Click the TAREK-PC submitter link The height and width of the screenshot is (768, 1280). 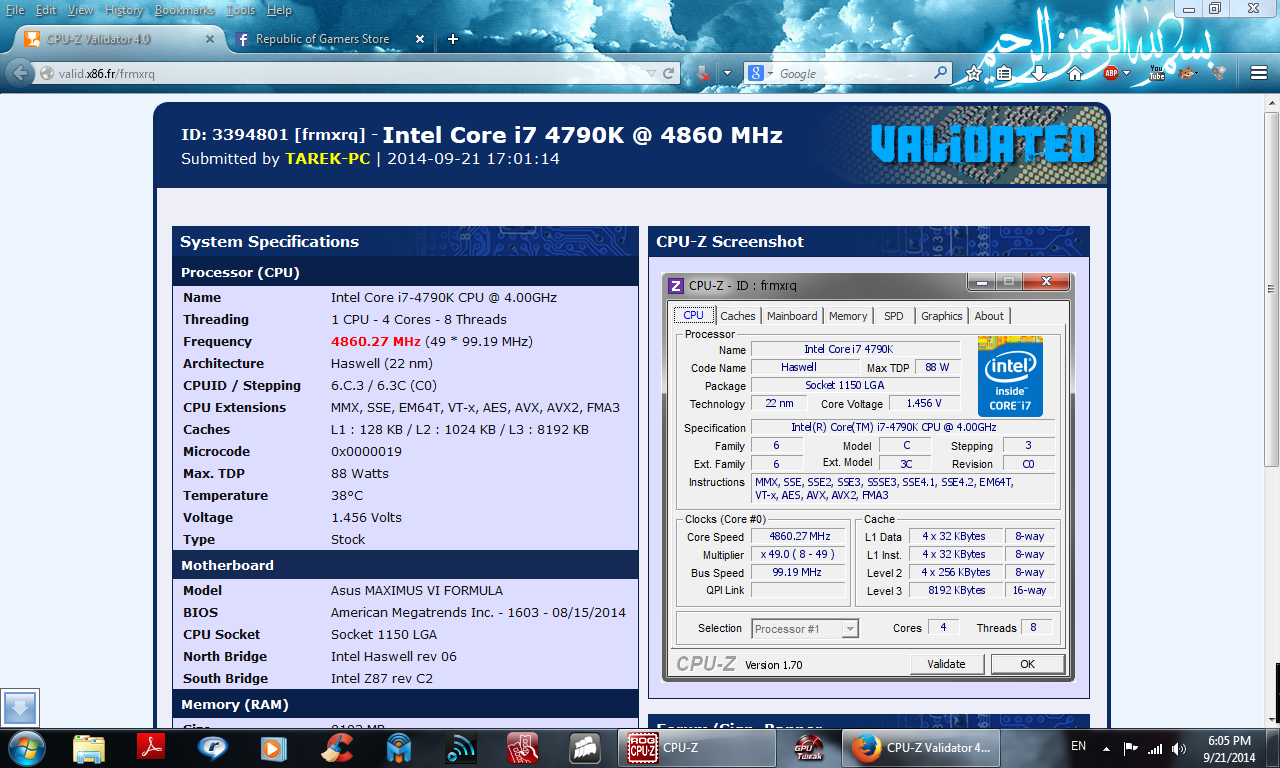pos(328,158)
